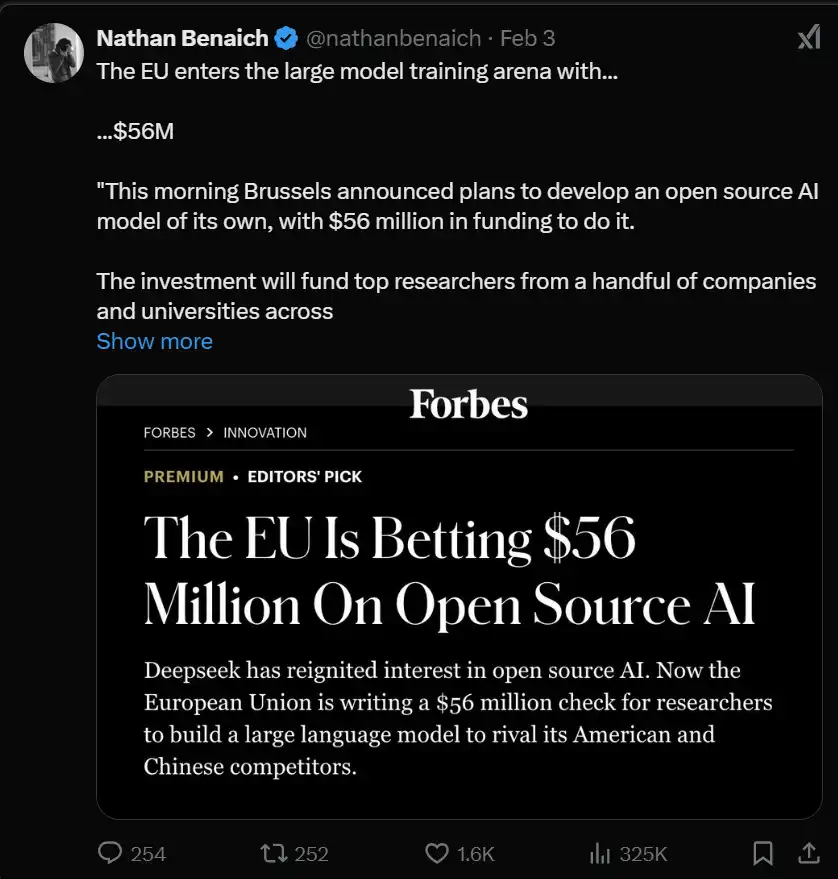
Task: Select the FORBES breadcrumb item
Action: pyautogui.click(x=170, y=433)
